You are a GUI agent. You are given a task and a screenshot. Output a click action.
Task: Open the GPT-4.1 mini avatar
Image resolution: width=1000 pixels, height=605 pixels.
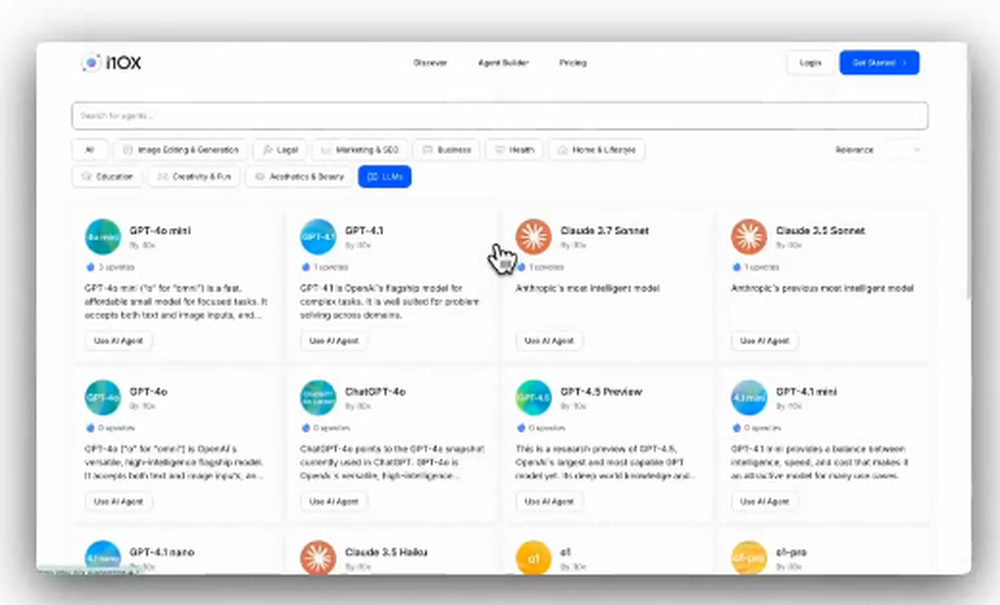(x=749, y=397)
